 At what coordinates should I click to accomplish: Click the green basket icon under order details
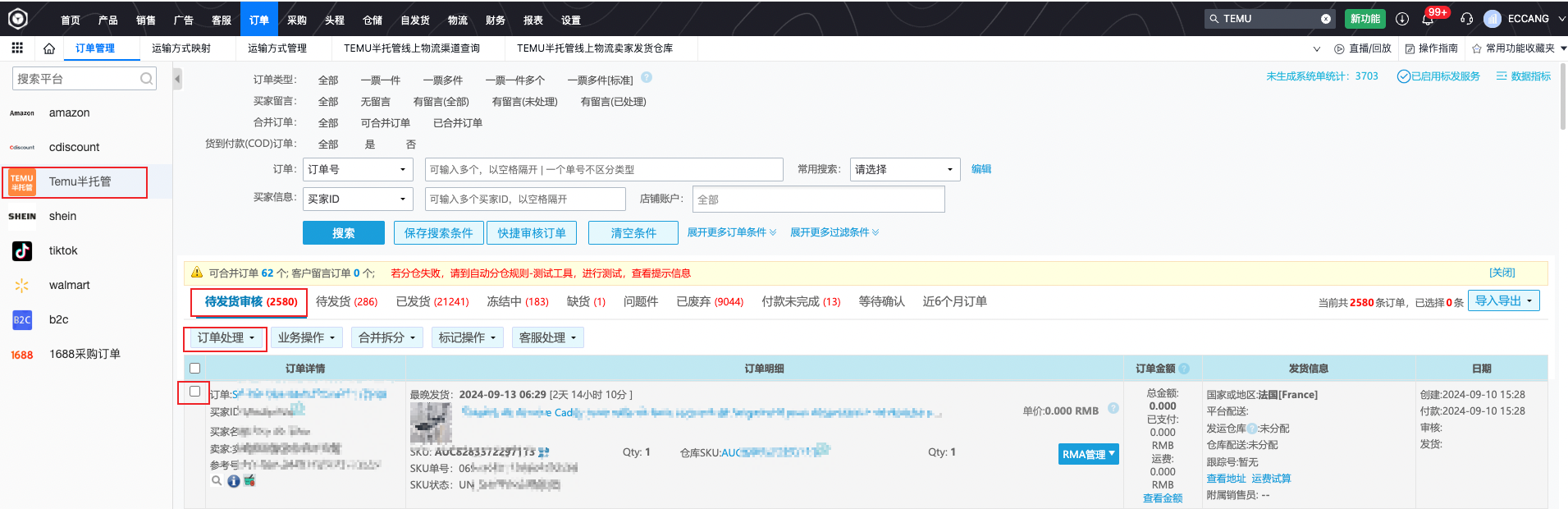(249, 481)
